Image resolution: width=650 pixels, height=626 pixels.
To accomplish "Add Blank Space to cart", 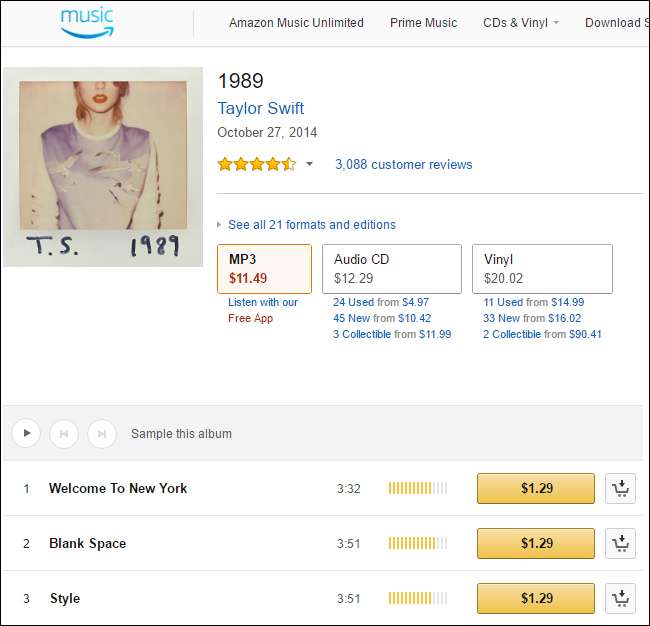I will [x=620, y=543].
